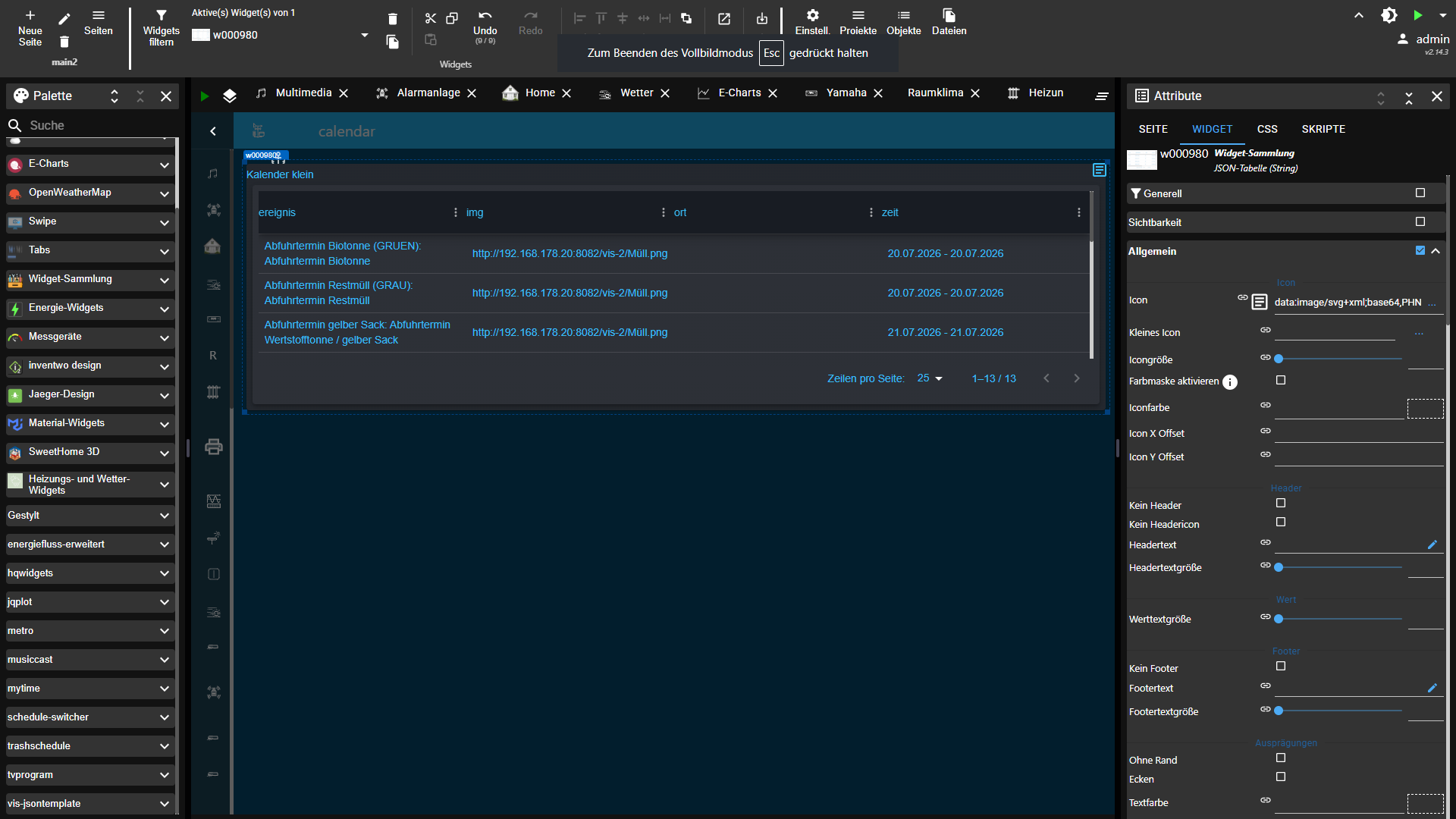Check the Kein Header option
The image size is (1456, 819).
tap(1281, 503)
